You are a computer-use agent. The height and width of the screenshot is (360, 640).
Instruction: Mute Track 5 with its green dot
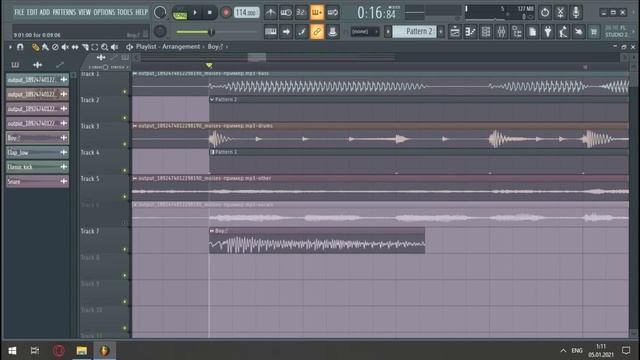(x=125, y=197)
